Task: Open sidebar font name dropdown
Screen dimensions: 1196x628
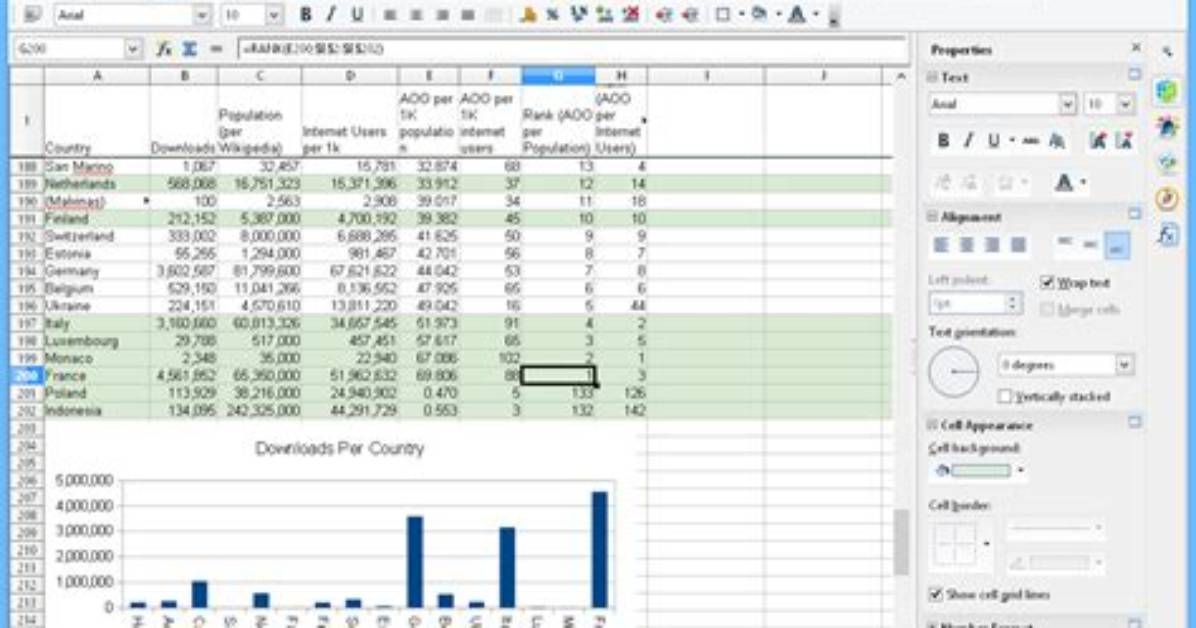Action: pos(1068,104)
